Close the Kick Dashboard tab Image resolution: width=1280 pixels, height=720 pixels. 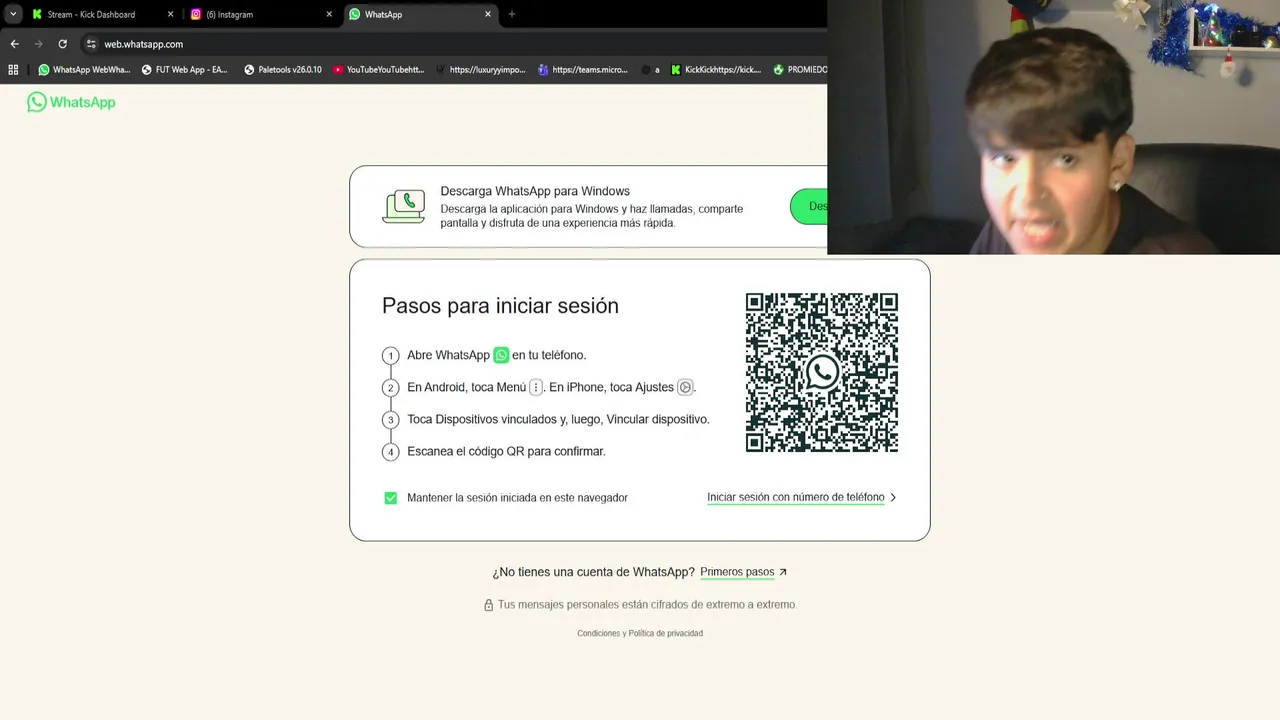click(170, 14)
